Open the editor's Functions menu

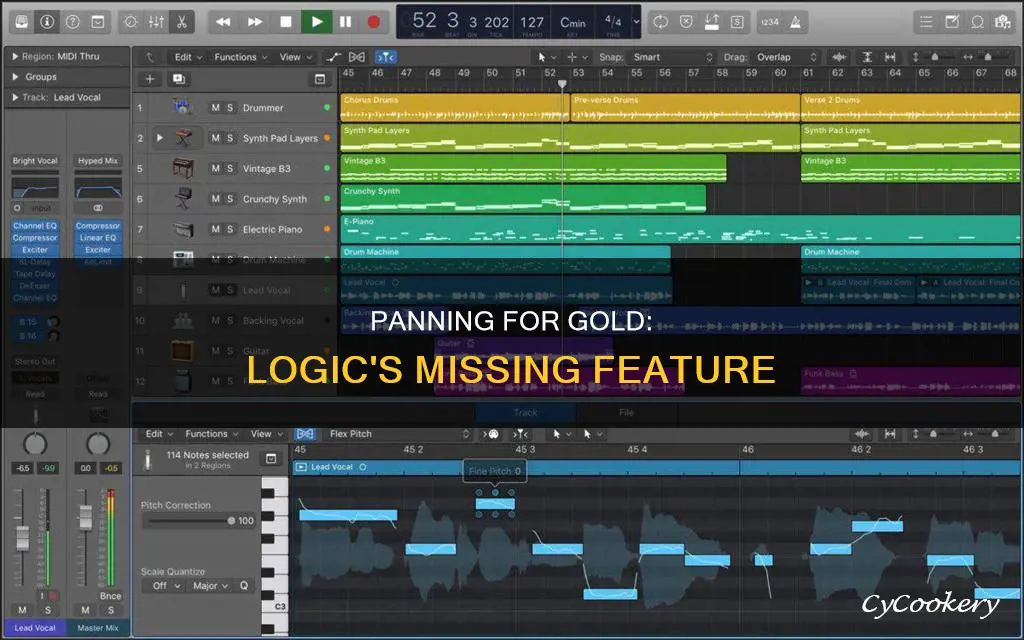click(212, 434)
